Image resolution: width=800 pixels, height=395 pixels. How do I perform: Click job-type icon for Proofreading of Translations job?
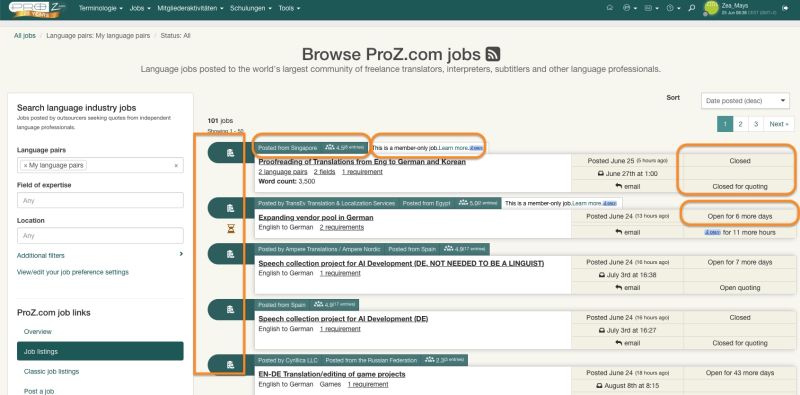pyautogui.click(x=230, y=153)
